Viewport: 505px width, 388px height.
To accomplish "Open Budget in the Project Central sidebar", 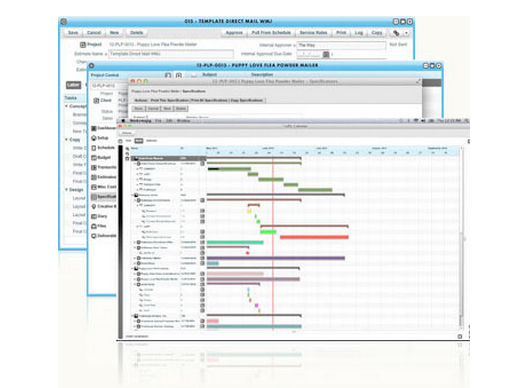I will [x=101, y=157].
